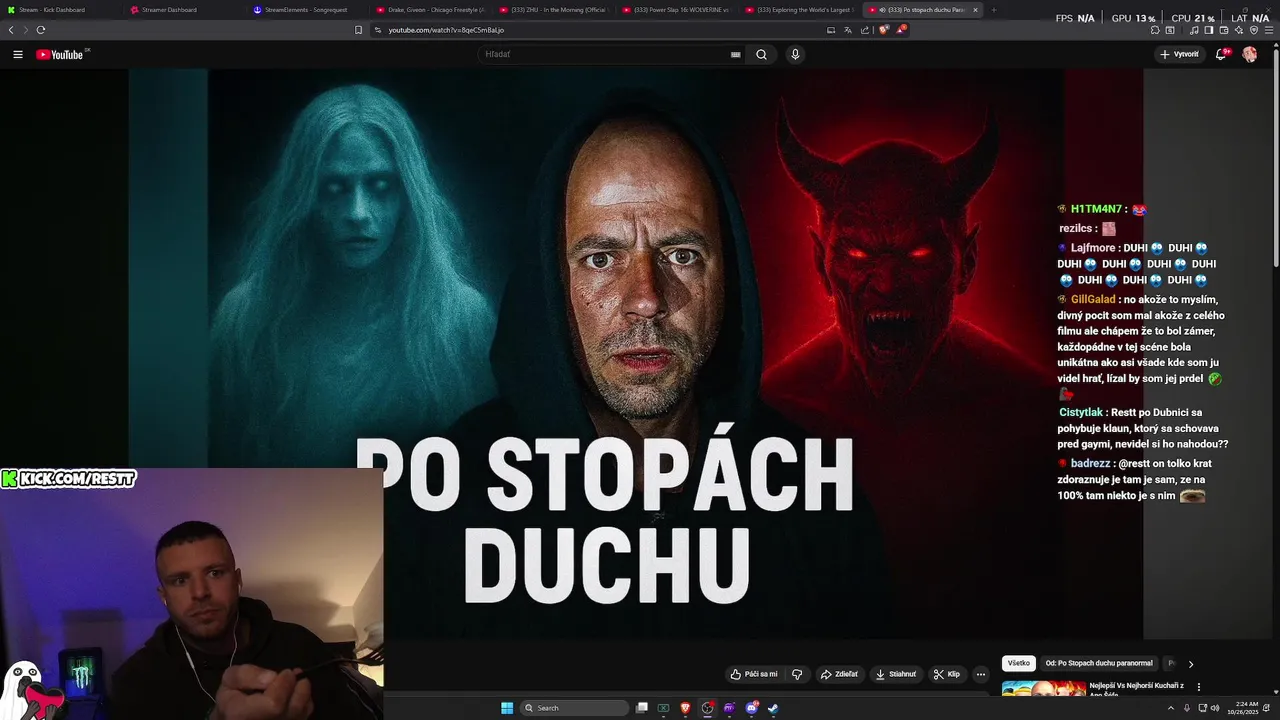This screenshot has height=720, width=1280.
Task: Open a new browser tab
Action: 993,10
